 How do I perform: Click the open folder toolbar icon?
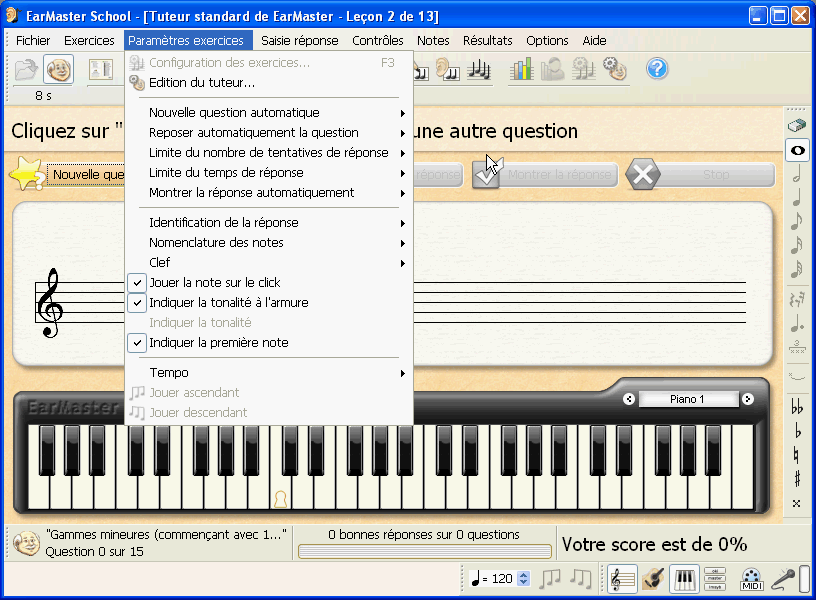coord(26,69)
